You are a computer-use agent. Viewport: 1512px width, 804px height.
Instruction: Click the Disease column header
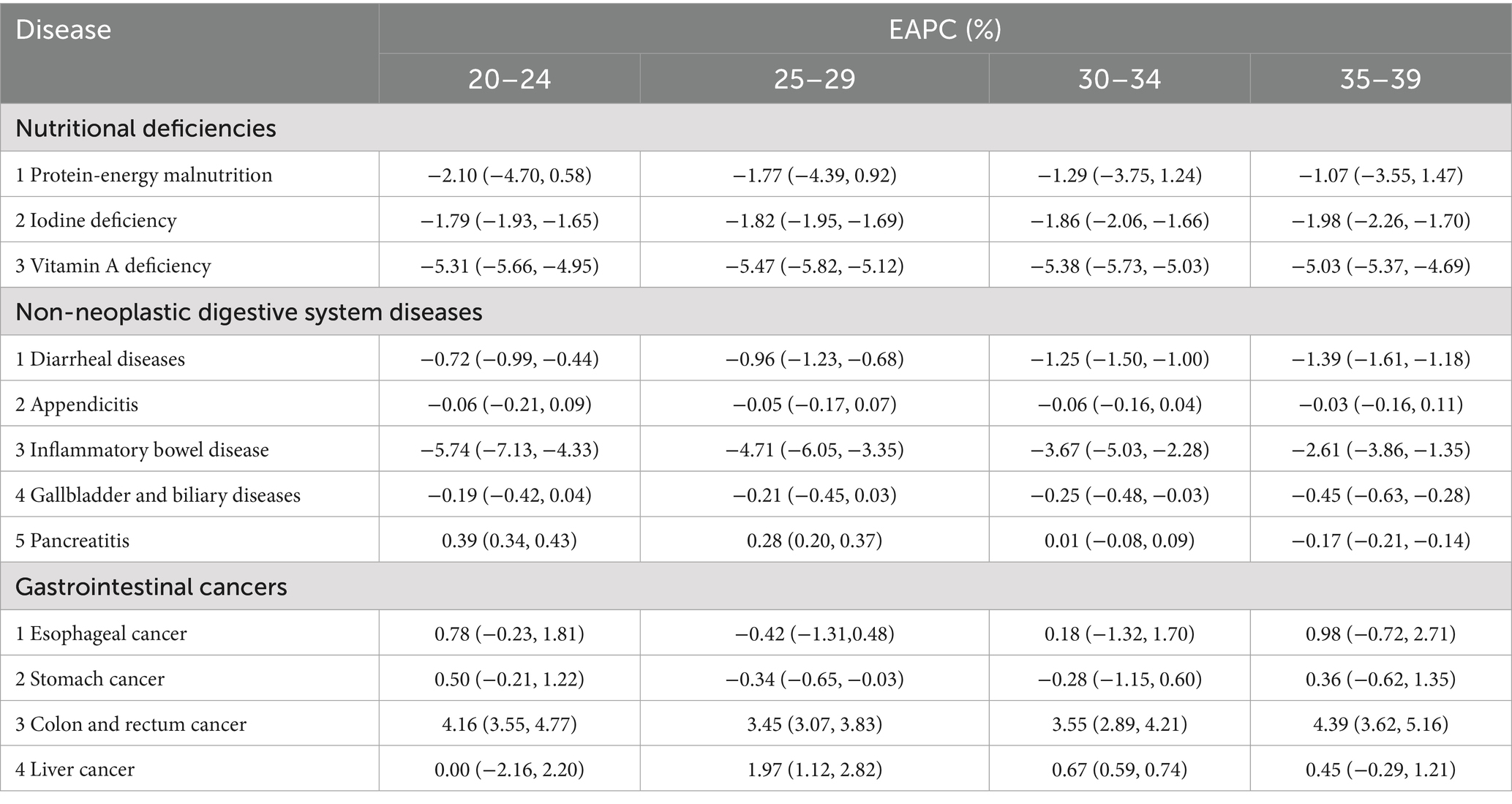tap(64, 30)
